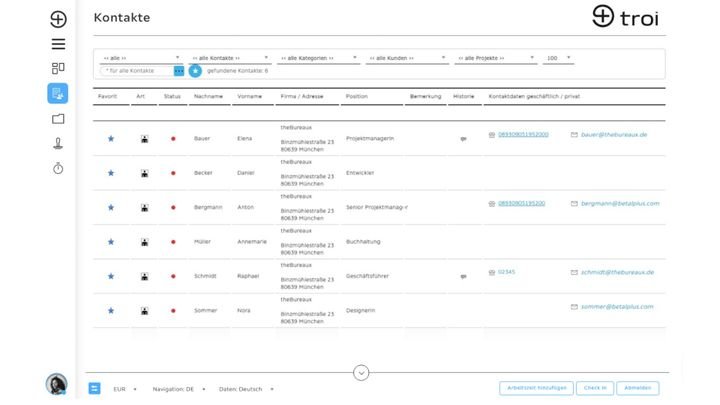Screen dimensions: 720x405
Task: Open the 'alle Kontakte' dropdown
Action: pos(230,58)
